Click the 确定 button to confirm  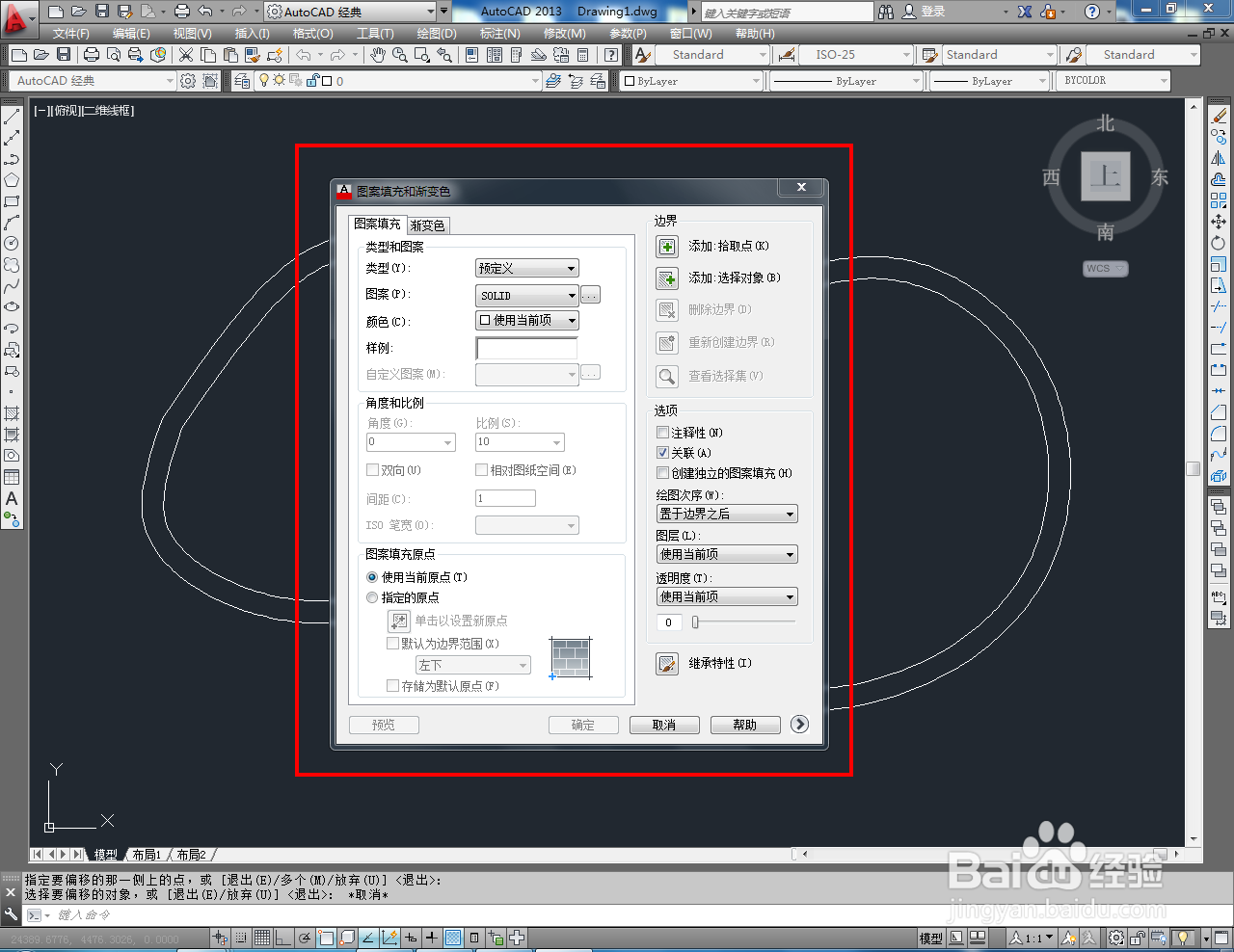[583, 724]
